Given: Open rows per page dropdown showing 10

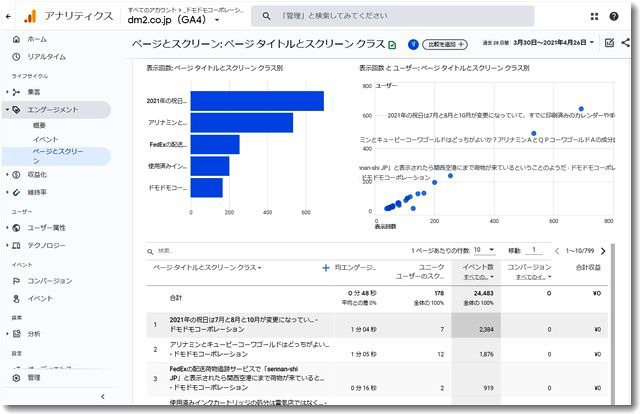Looking at the screenshot, I should (484, 250).
